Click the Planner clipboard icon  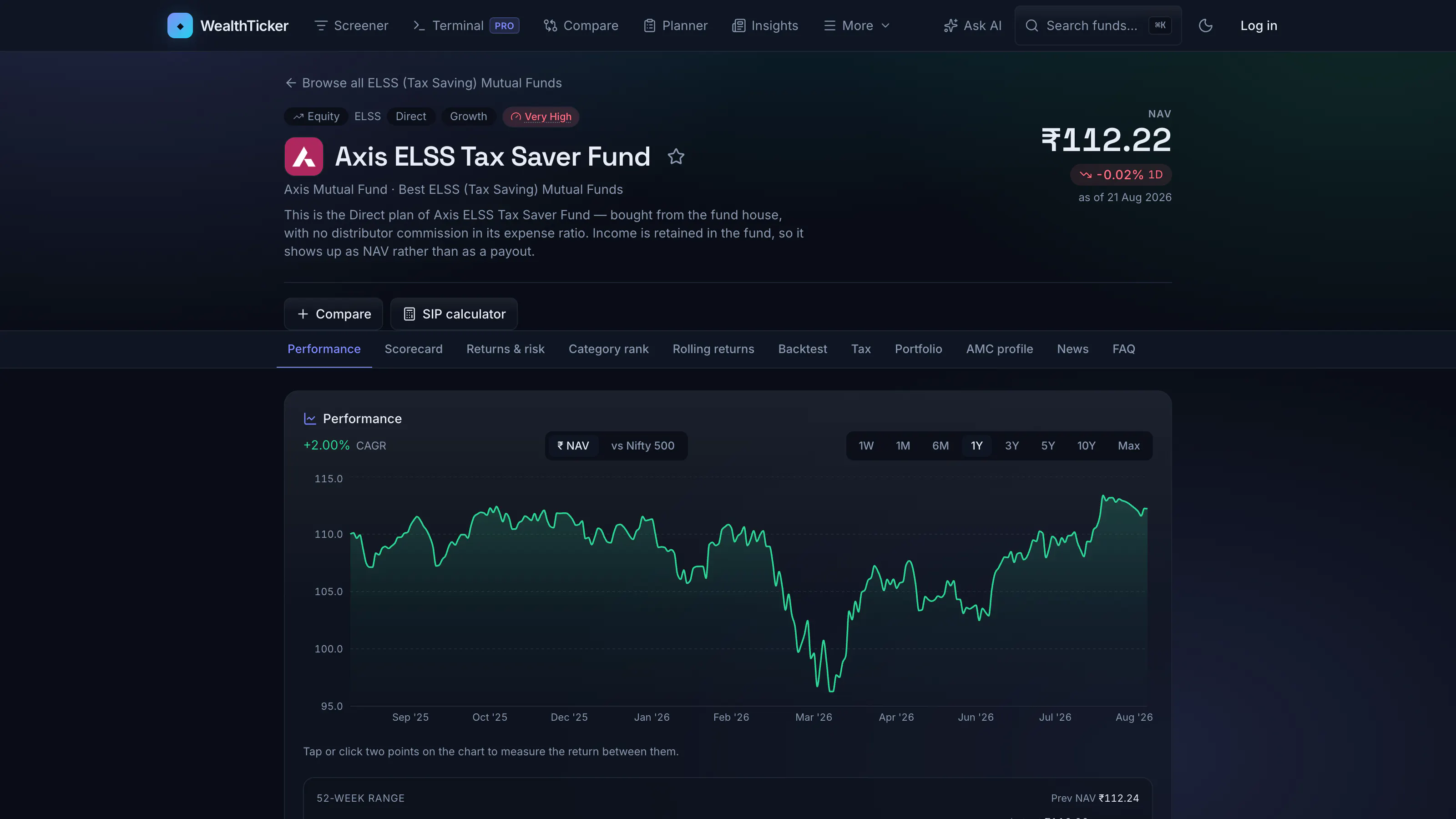[649, 25]
